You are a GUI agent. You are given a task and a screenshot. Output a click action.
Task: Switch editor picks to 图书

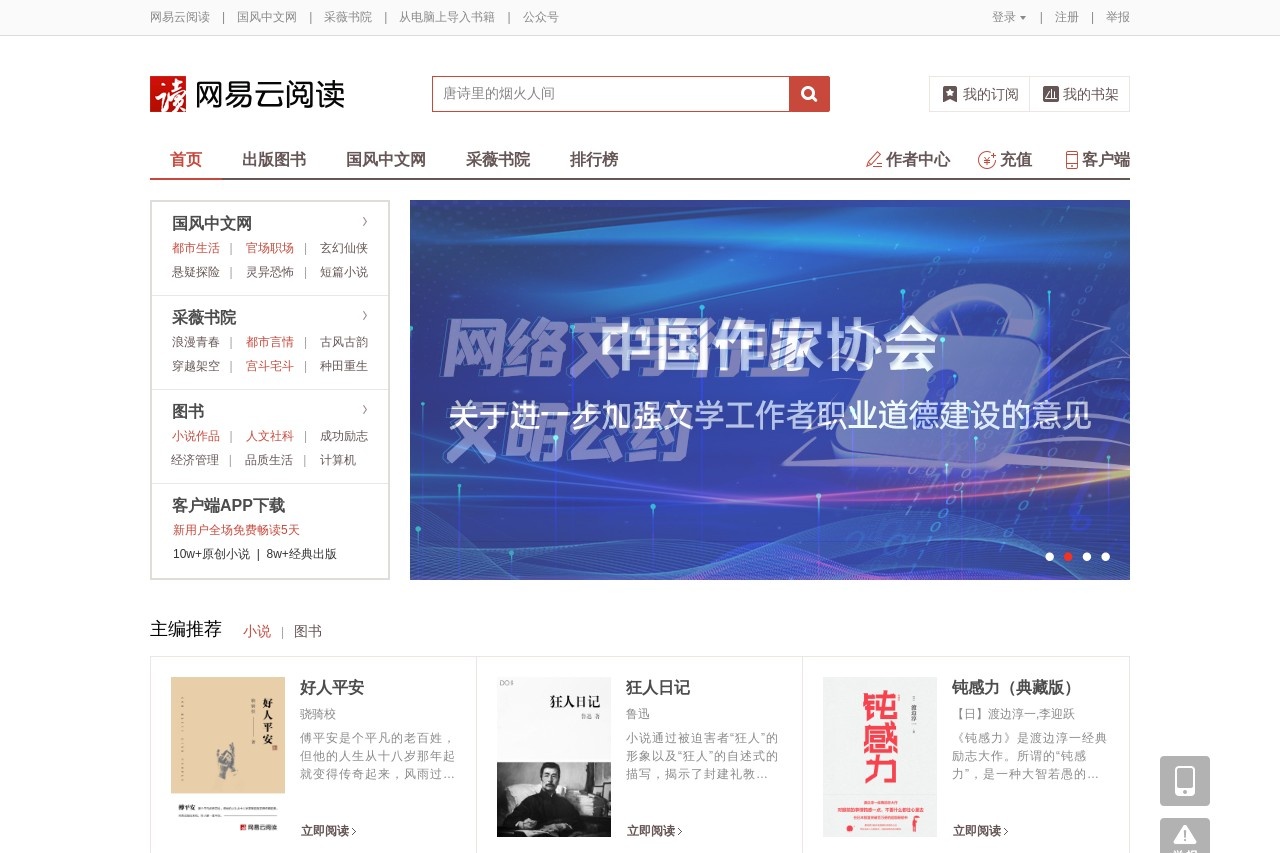(308, 631)
